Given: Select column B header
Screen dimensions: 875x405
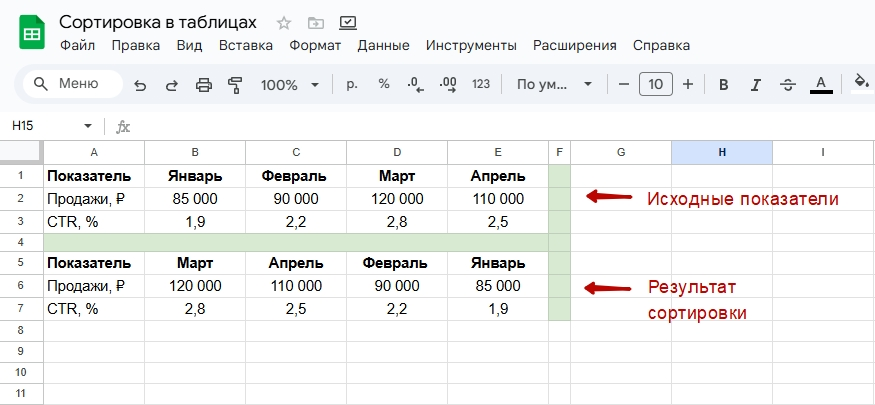Looking at the screenshot, I should pos(195,152).
